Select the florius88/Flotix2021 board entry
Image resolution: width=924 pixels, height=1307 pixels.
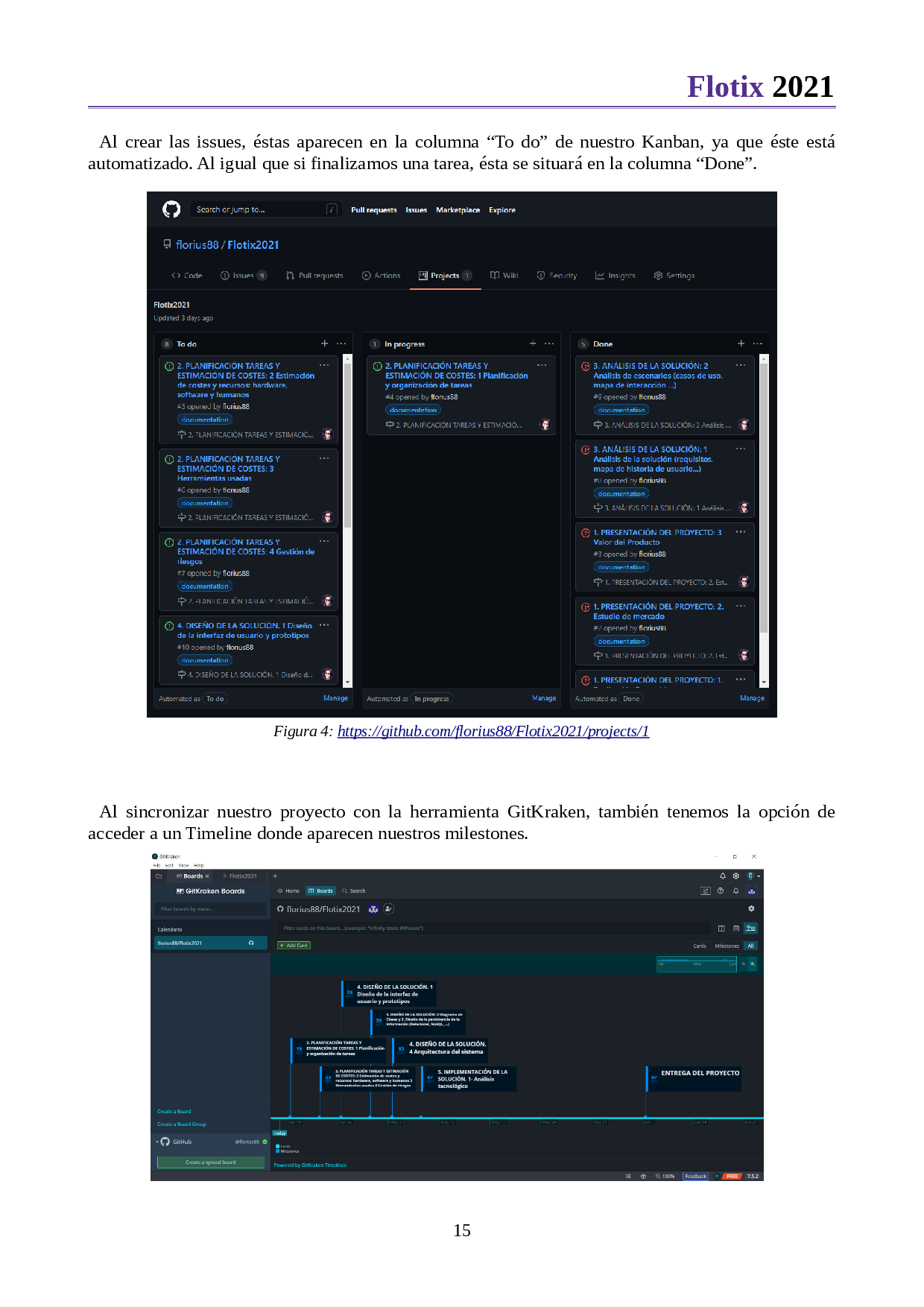[x=210, y=943]
